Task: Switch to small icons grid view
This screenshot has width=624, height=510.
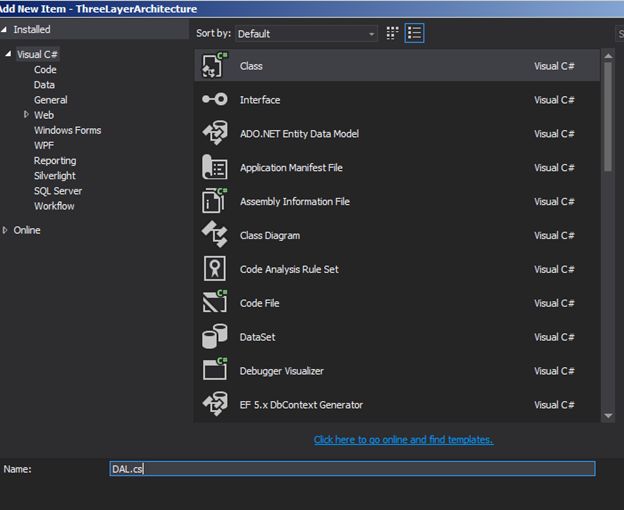Action: point(392,33)
